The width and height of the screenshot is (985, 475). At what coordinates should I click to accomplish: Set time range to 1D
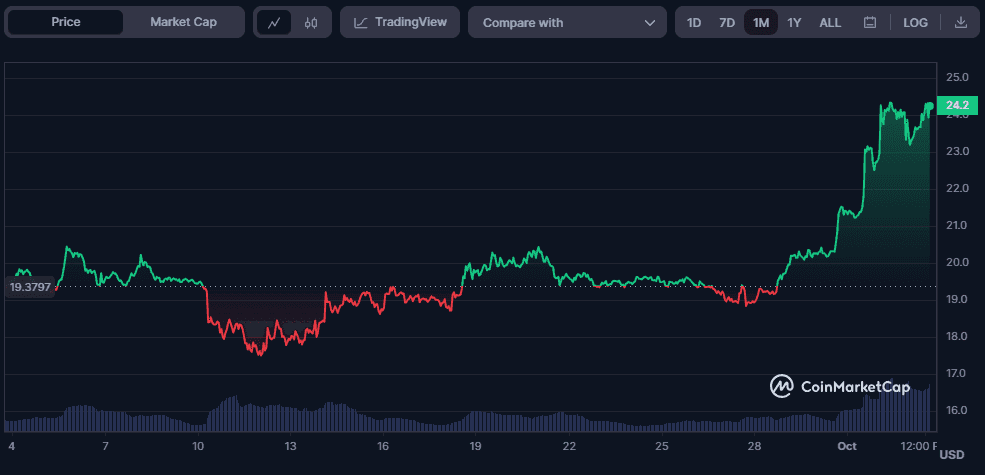point(694,22)
